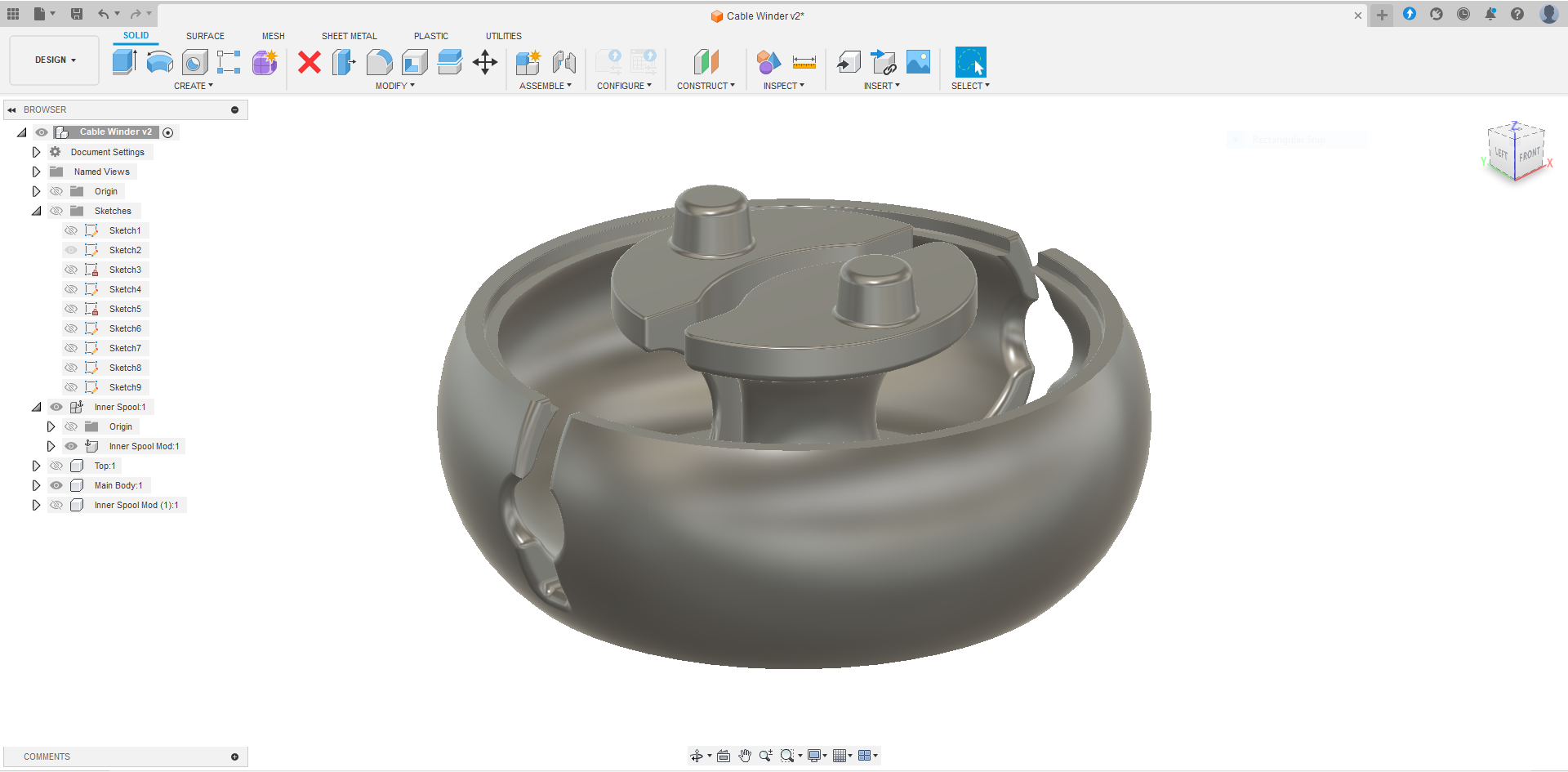Screen dimensions: 1568x772
Task: Click the New Component icon
Action: click(528, 62)
